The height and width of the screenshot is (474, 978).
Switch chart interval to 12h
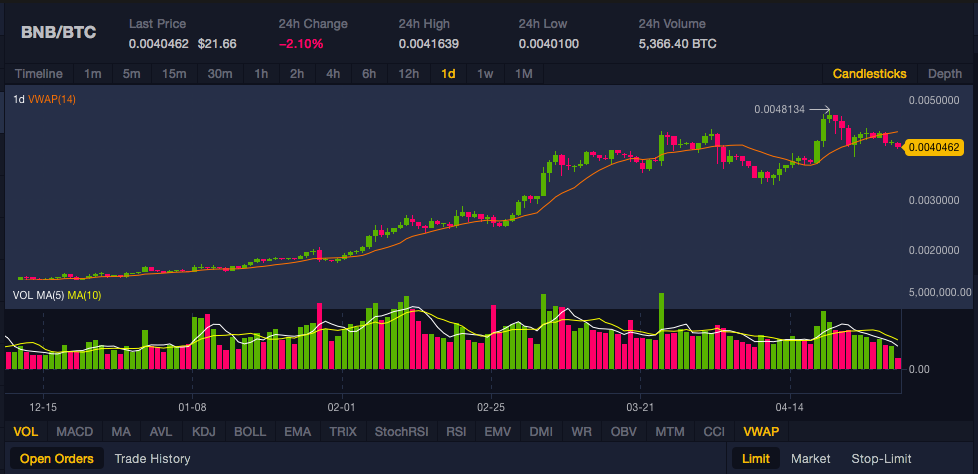(409, 74)
